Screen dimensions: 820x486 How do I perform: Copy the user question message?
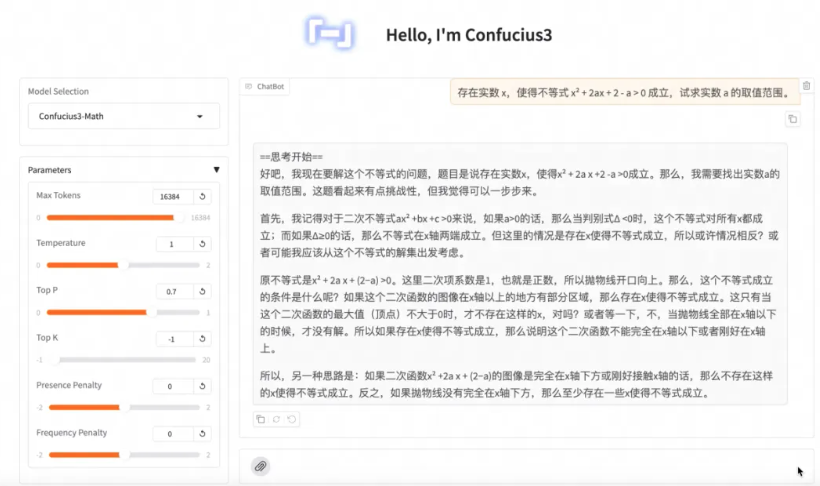[793, 119]
